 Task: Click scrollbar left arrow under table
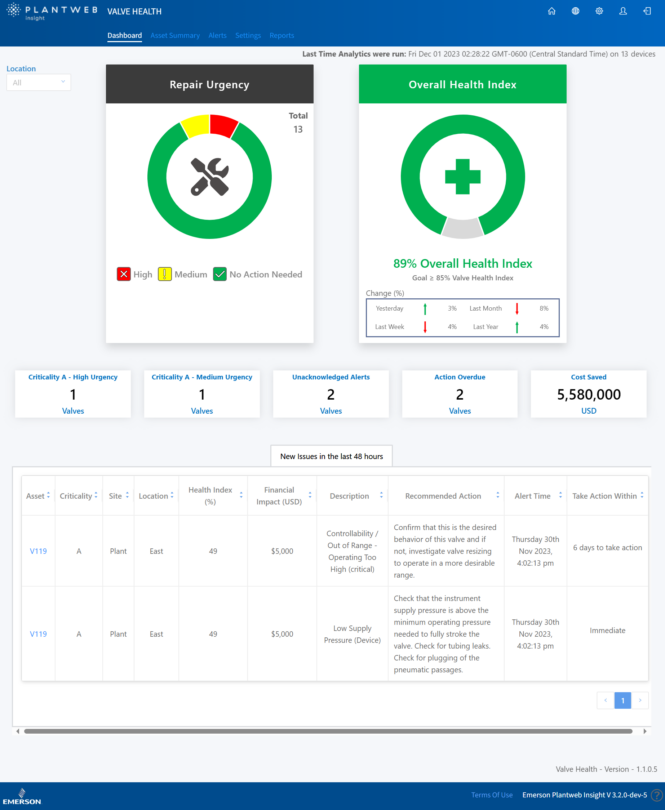[18, 731]
